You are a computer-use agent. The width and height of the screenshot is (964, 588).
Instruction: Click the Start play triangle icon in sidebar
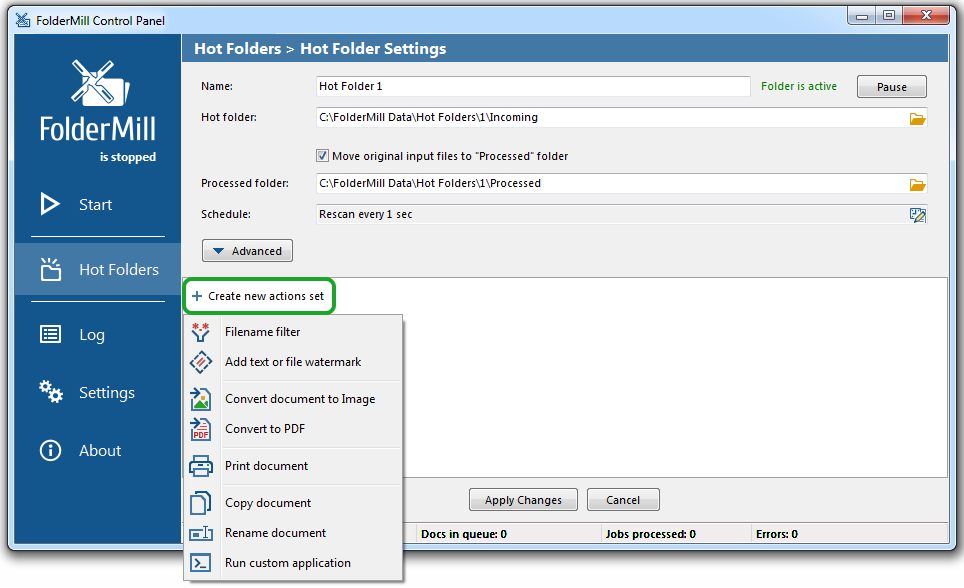point(50,204)
